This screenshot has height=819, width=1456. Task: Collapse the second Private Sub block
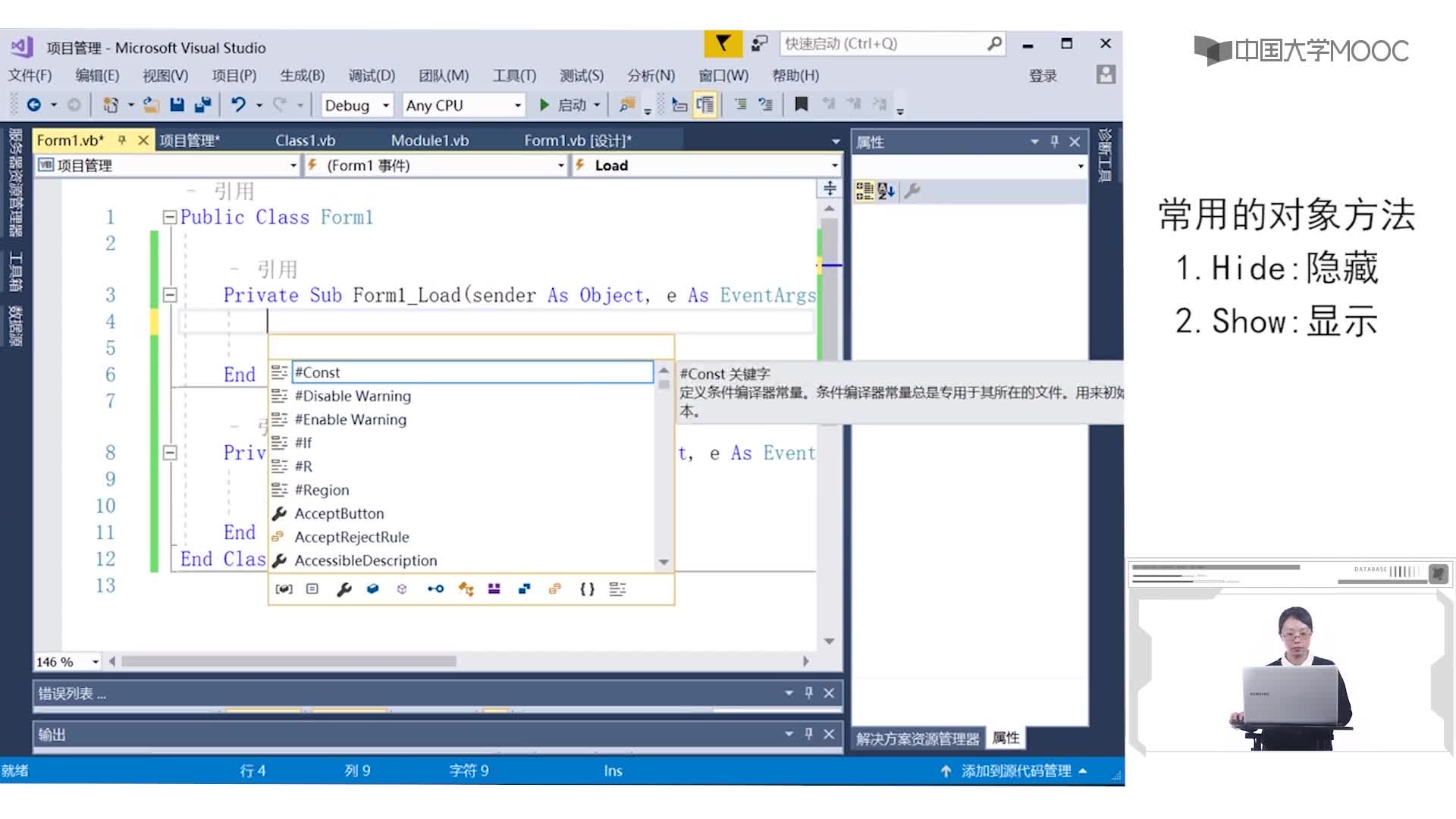(169, 453)
